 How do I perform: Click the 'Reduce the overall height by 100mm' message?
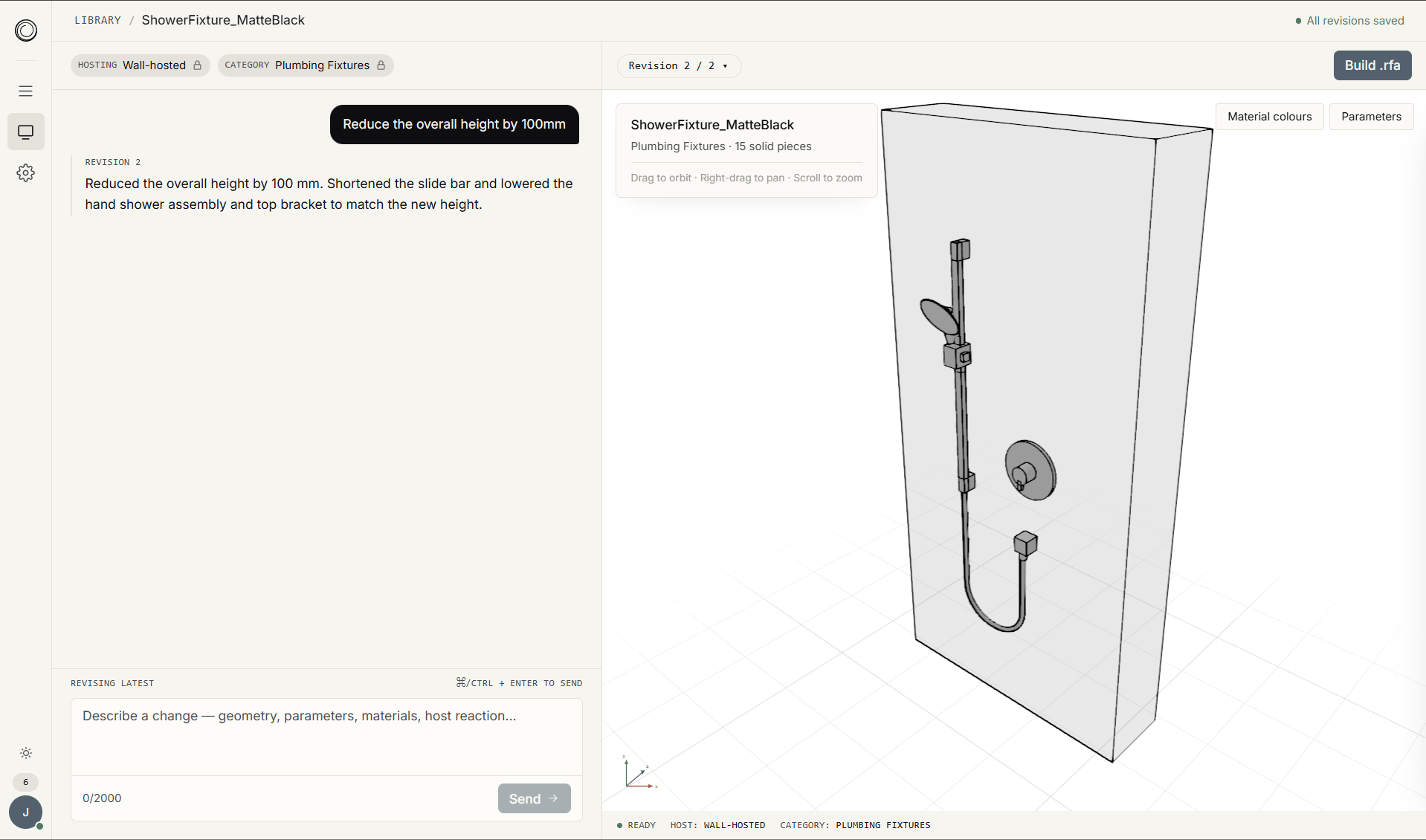click(x=454, y=125)
